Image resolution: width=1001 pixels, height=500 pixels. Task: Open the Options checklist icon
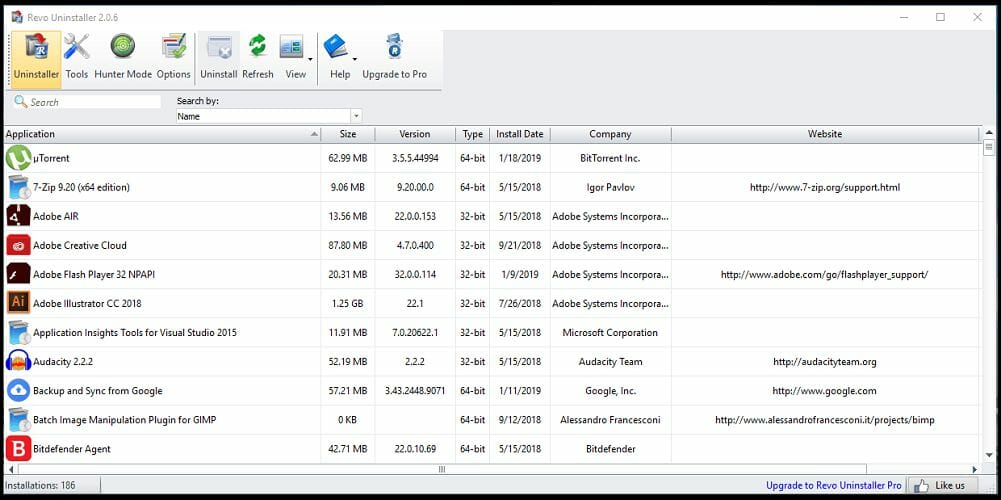174,47
